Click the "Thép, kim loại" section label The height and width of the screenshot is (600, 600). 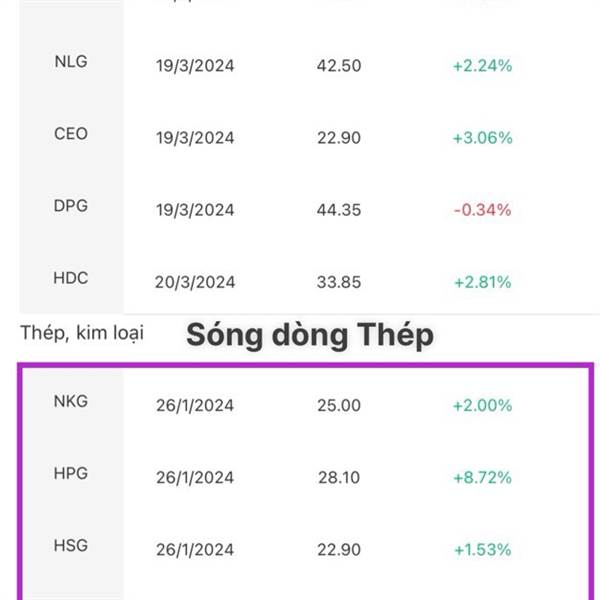[82, 333]
